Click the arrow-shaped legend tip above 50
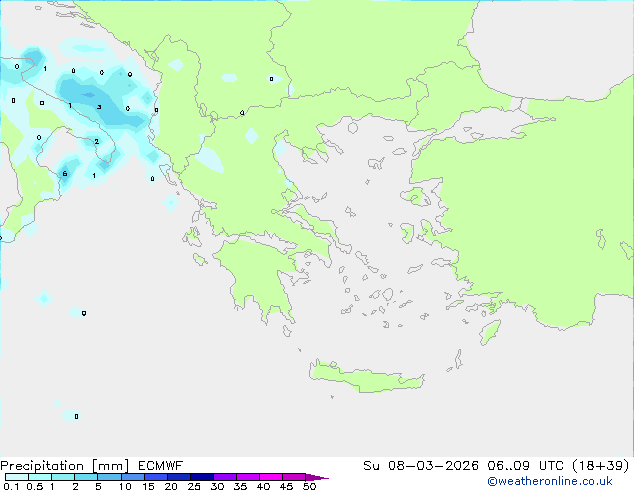 [x=317, y=477]
